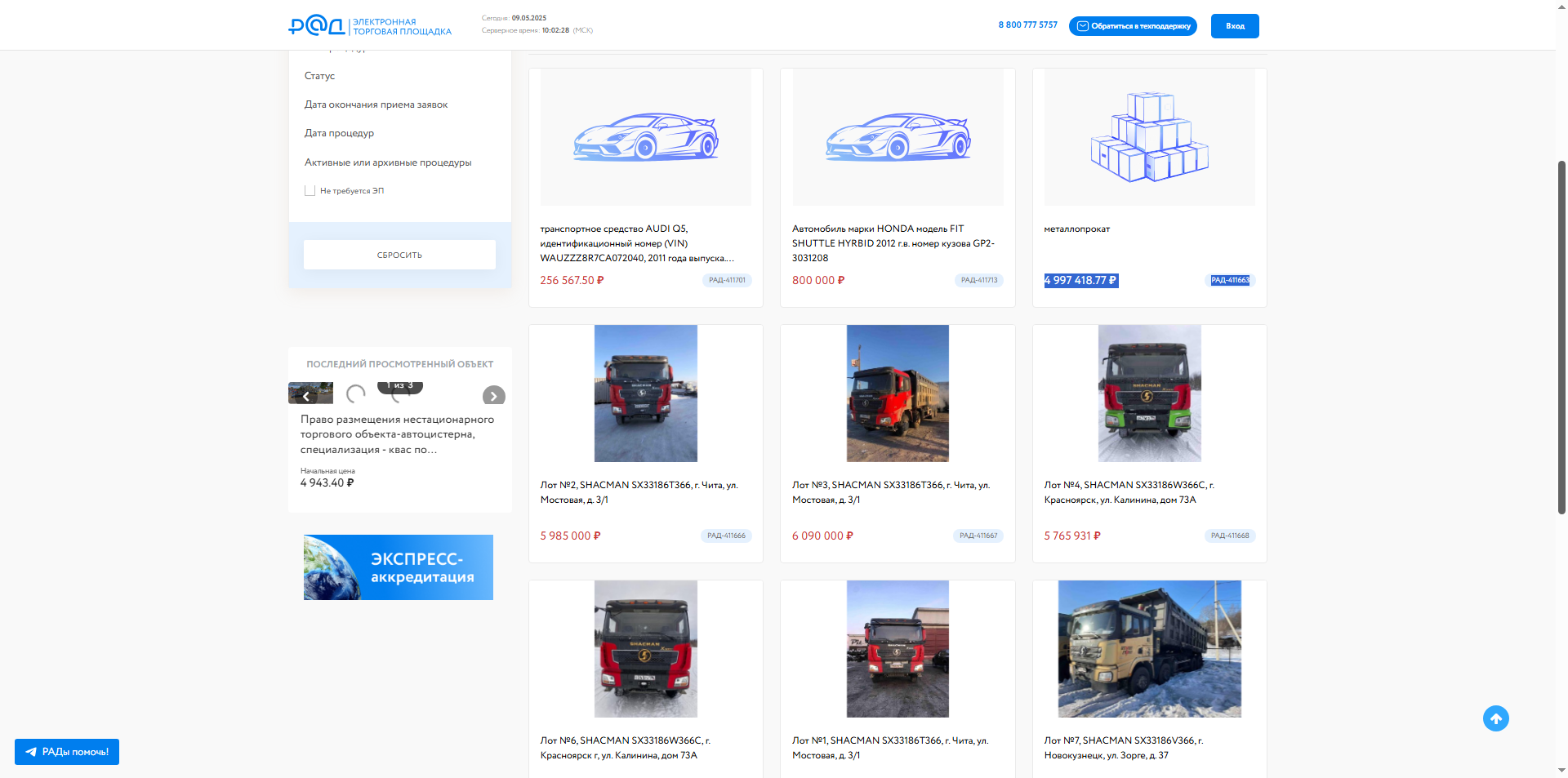This screenshot has width=1568, height=778.
Task: Open Лот №2 SHACMAN SX33186T366 title
Action: point(639,492)
